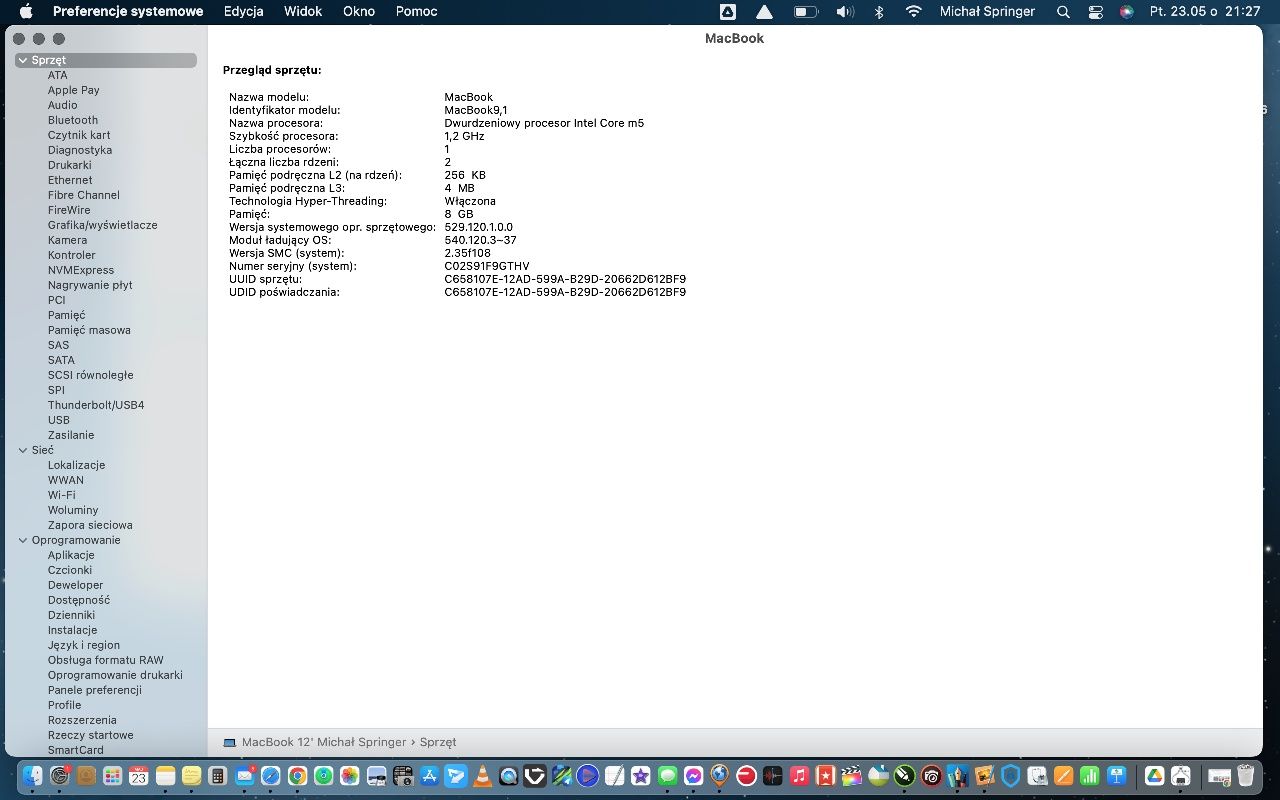The height and width of the screenshot is (800, 1280).
Task: Click the date and time in menu bar
Action: pos(1205,11)
